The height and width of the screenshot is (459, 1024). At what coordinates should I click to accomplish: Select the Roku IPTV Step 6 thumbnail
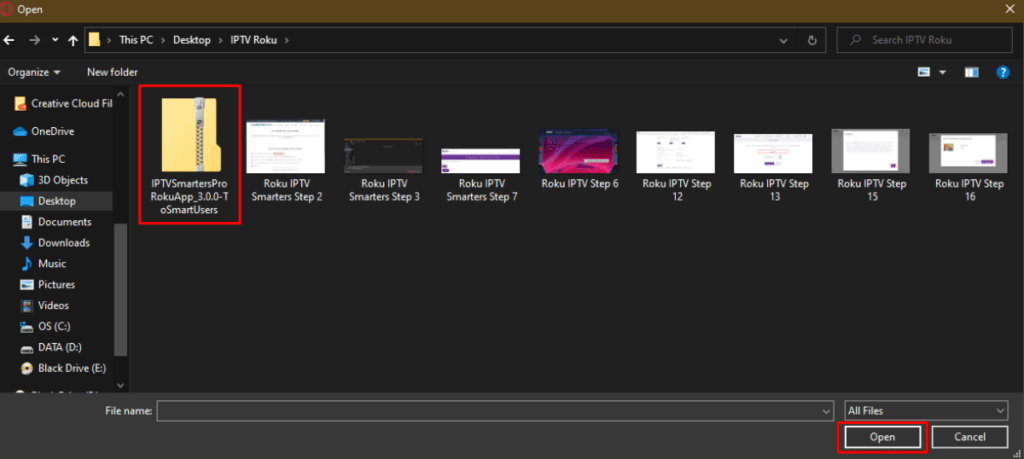tap(579, 160)
